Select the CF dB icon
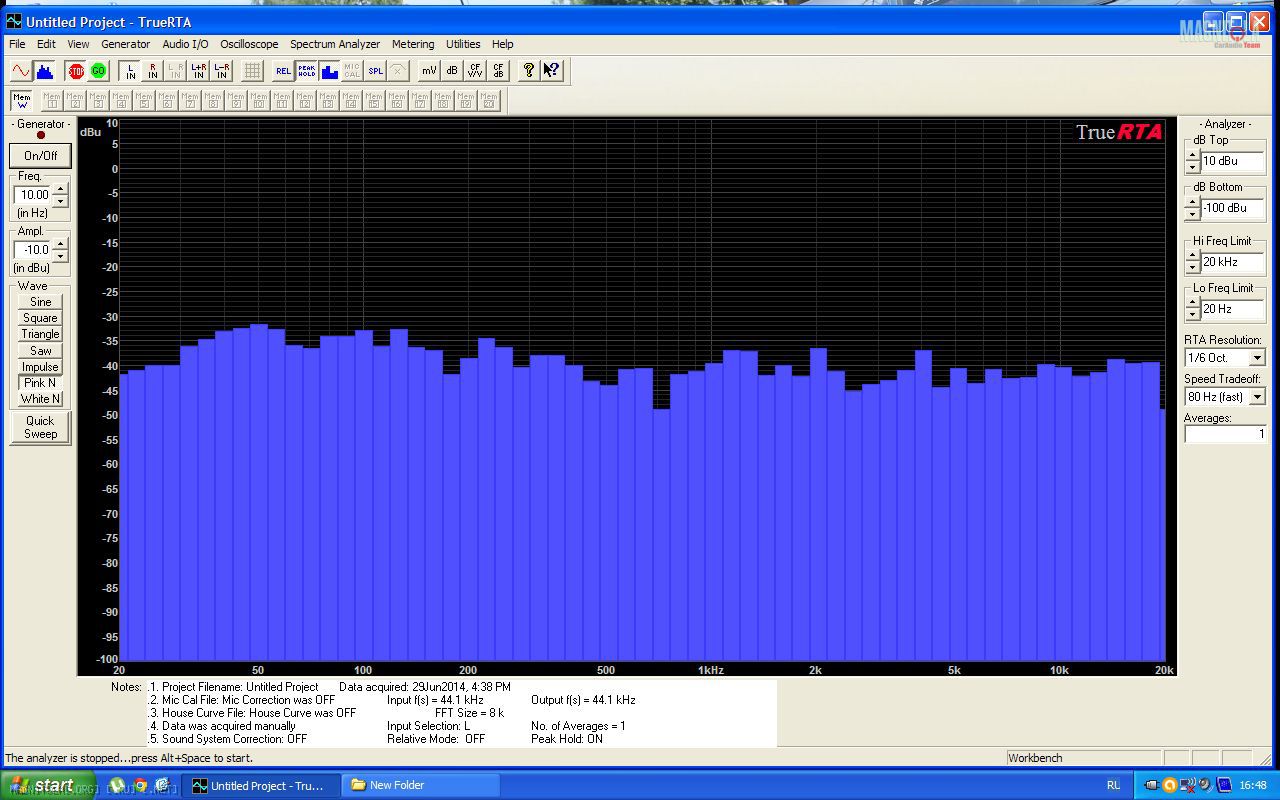This screenshot has height=800, width=1280. pos(498,70)
